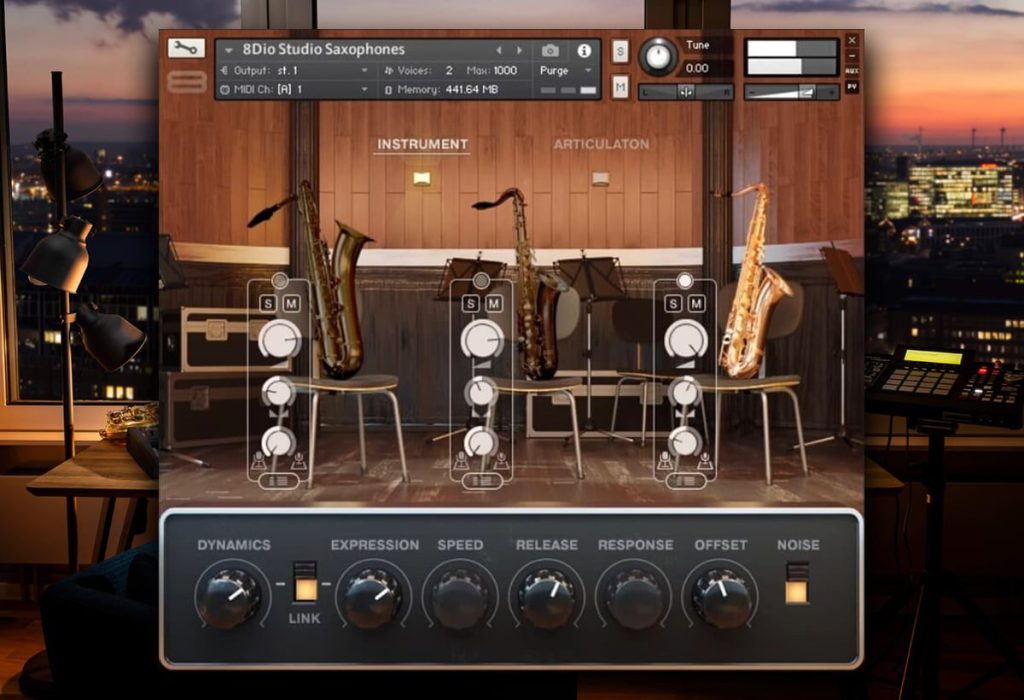Enable the left saxophone power dot
Image resolution: width=1024 pixels, height=700 pixels.
(280, 281)
